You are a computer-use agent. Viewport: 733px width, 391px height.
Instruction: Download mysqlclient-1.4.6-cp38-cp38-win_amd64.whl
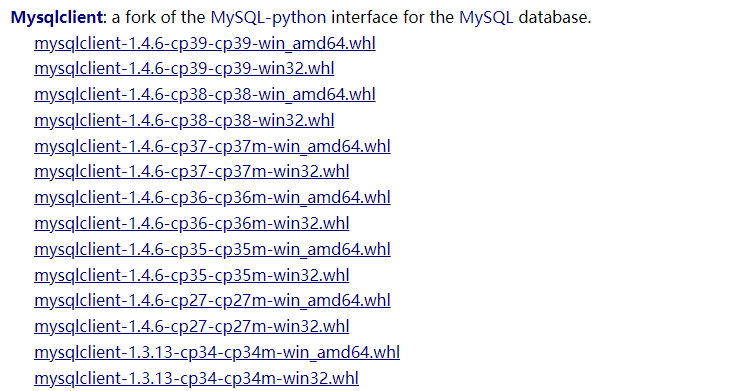click(x=205, y=94)
